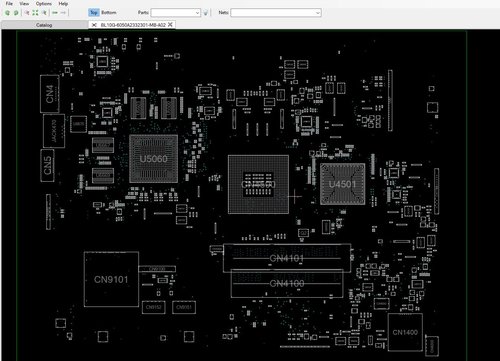
Task: Switch board view to Bottom side
Action: pos(109,12)
